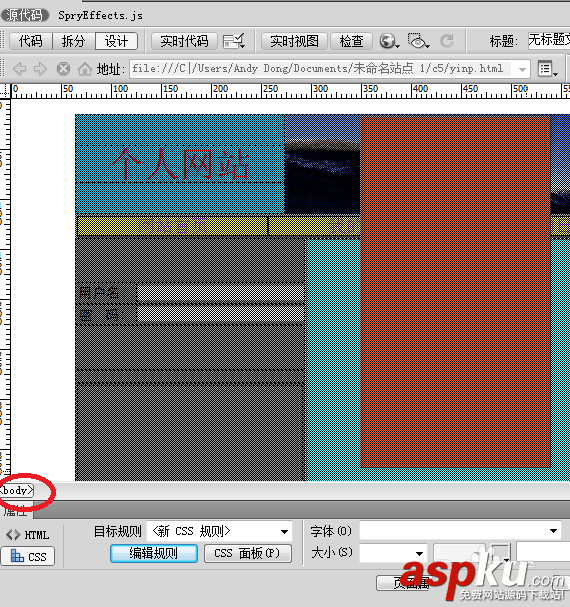The height and width of the screenshot is (607, 570).
Task: Click 编辑规则 (Edit Rule) button
Action: pyautogui.click(x=154, y=553)
